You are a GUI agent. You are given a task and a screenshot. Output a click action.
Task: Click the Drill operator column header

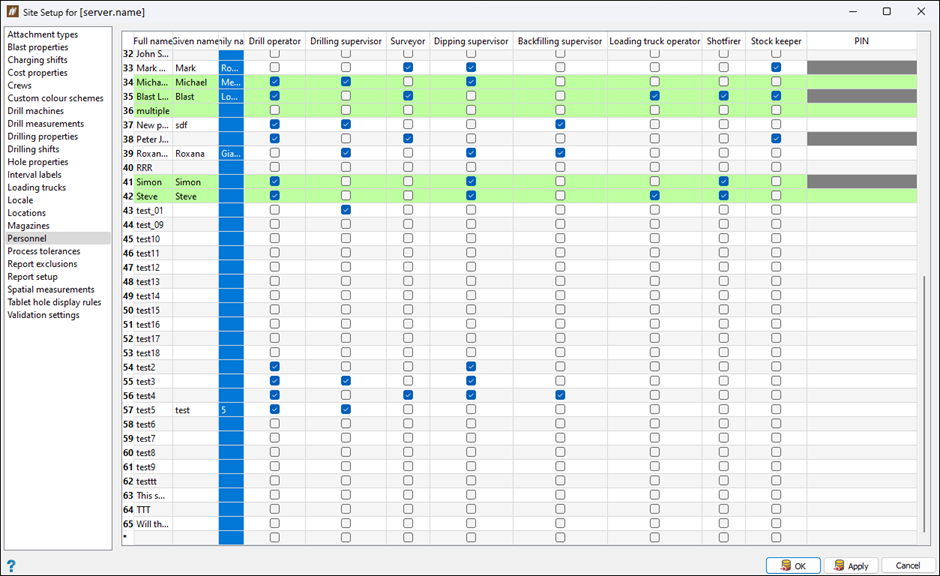click(275, 41)
